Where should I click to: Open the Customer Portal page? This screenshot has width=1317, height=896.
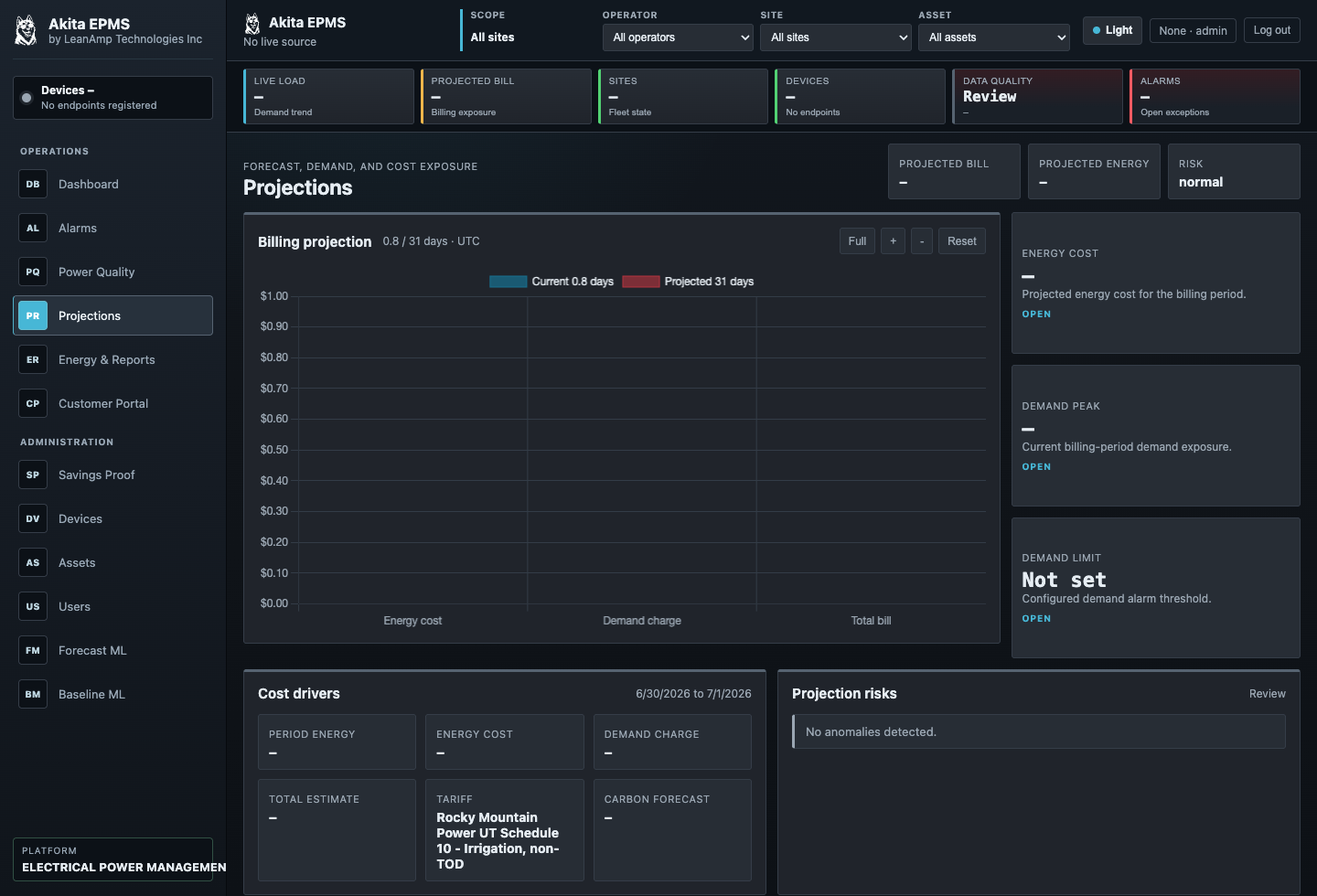click(113, 403)
